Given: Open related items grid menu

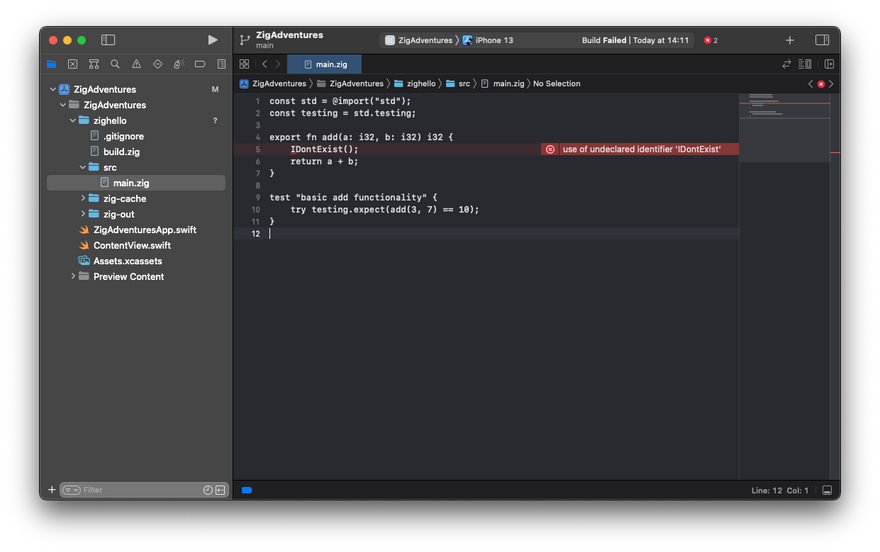Looking at the screenshot, I should pyautogui.click(x=244, y=64).
